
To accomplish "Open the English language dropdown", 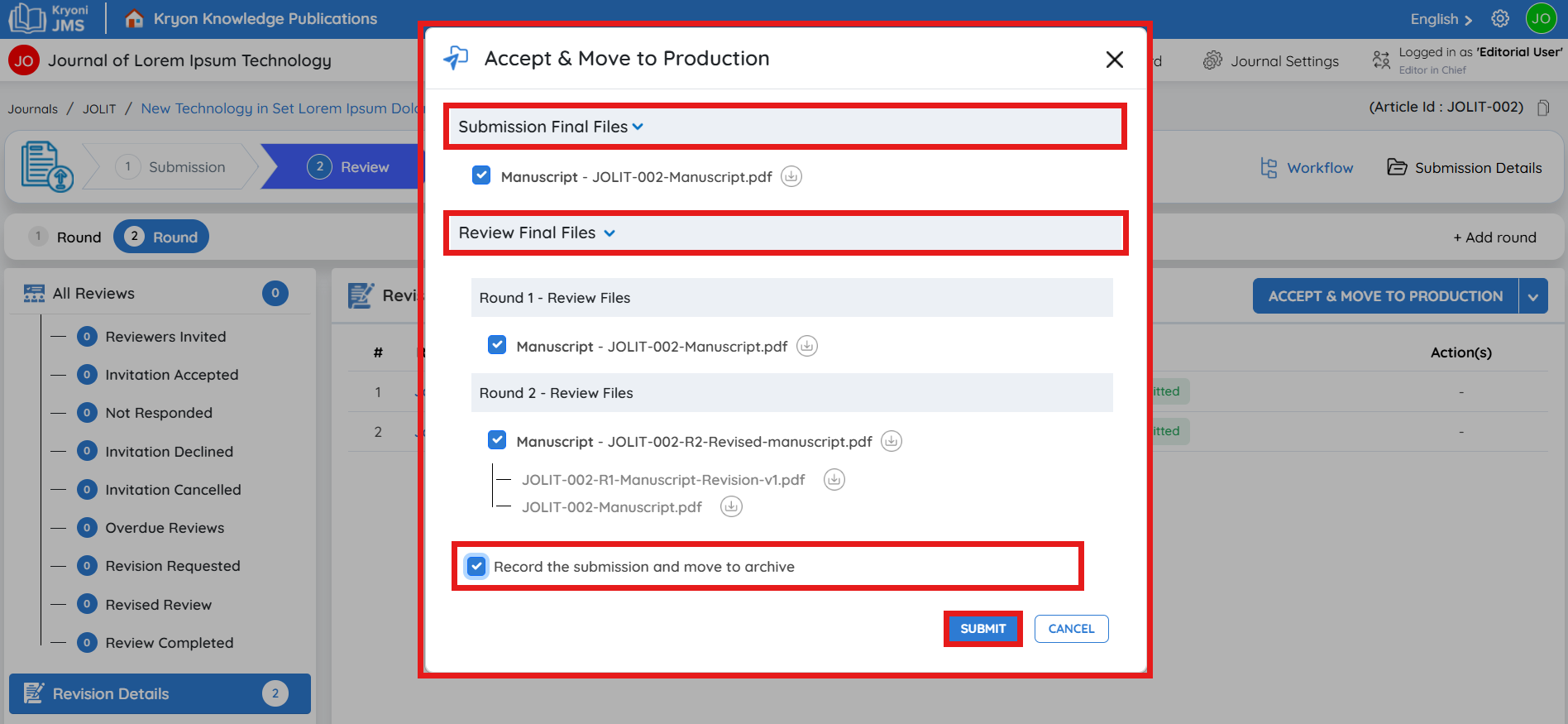I will [1441, 19].
